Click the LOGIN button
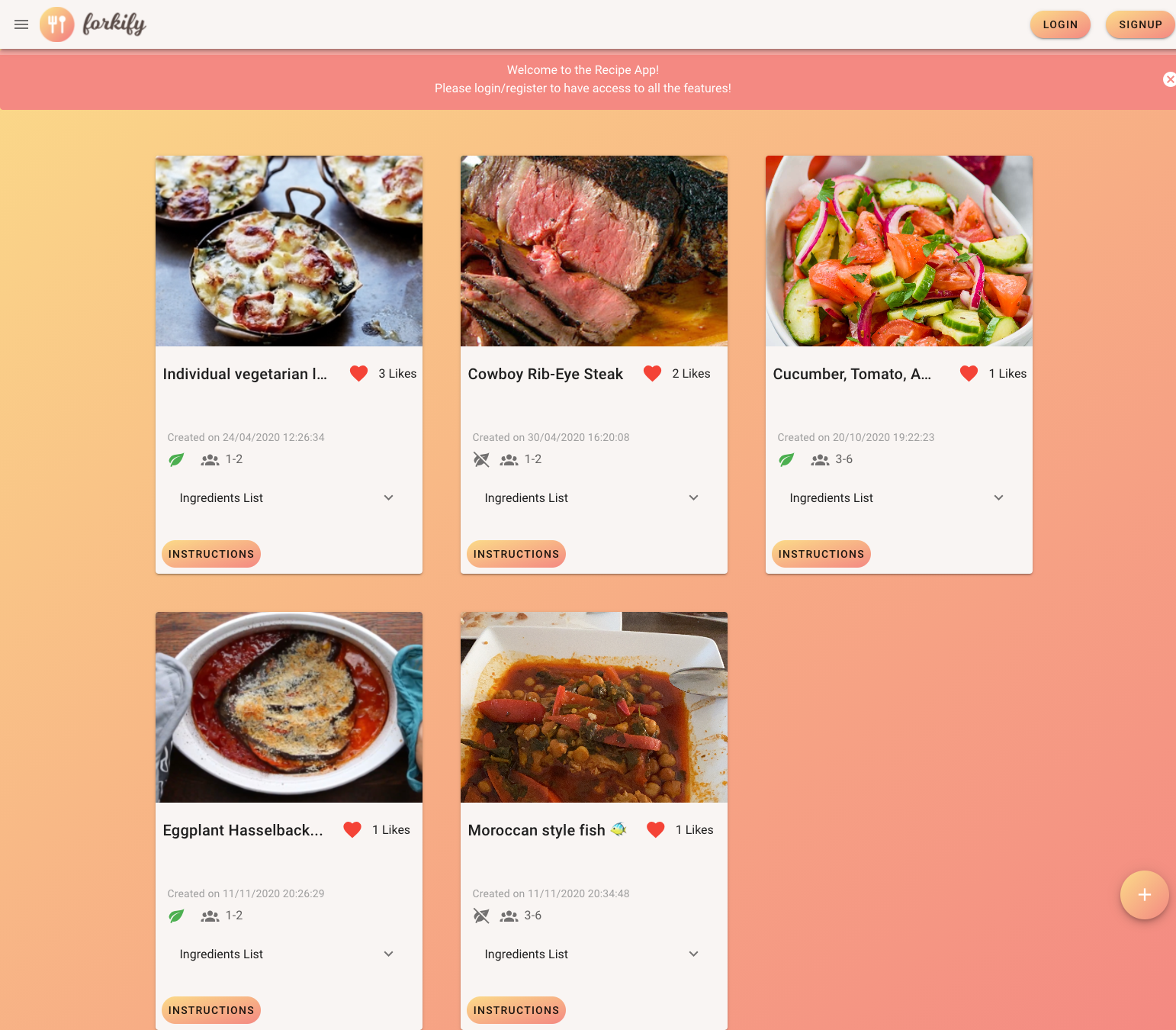 [1060, 24]
